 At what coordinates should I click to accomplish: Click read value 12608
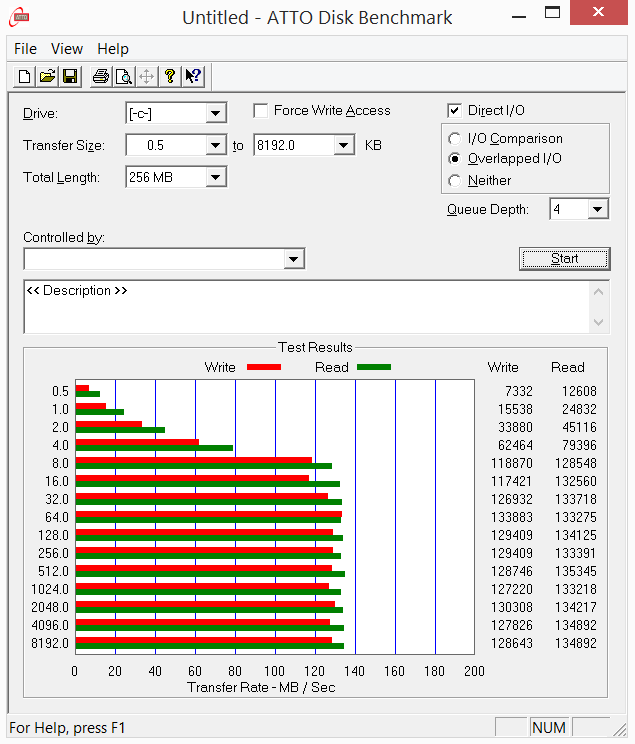[579, 391]
